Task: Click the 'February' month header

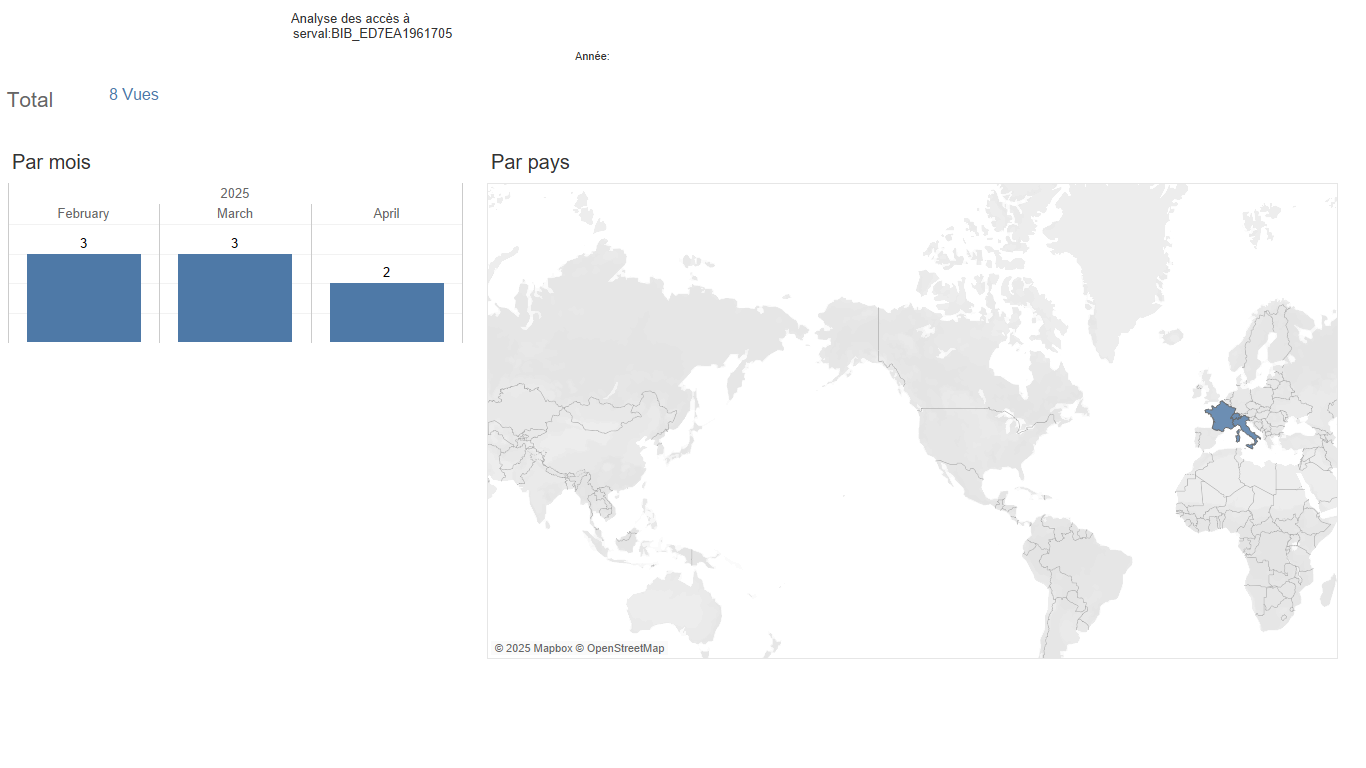Action: [x=83, y=214]
